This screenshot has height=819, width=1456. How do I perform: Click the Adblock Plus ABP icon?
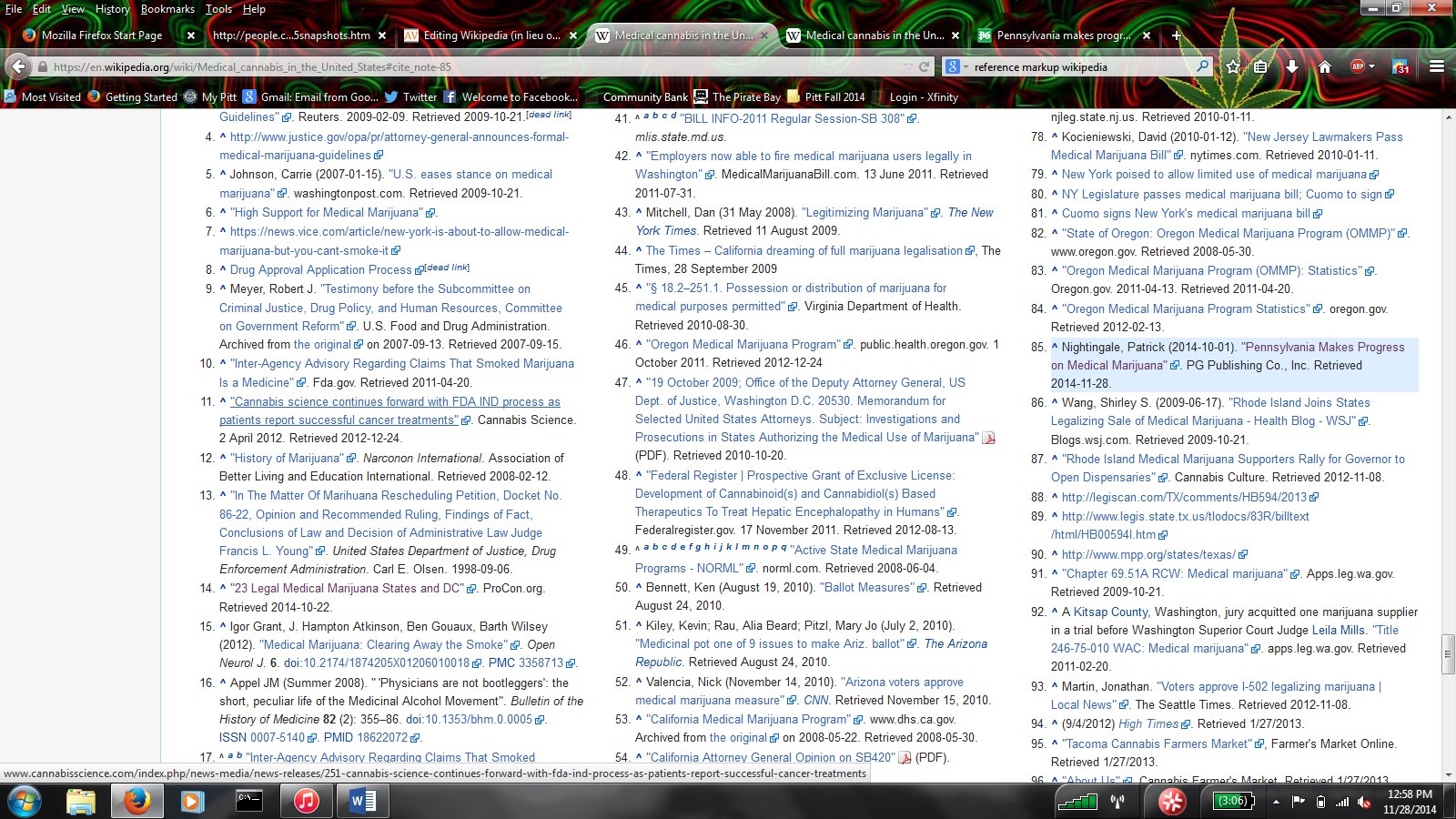click(1357, 66)
